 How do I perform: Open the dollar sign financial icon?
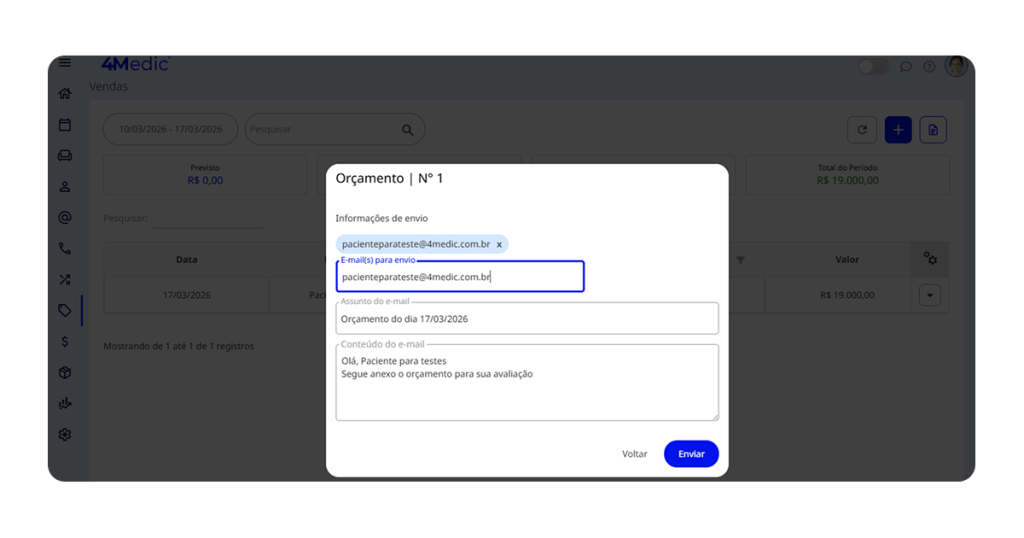pos(65,342)
